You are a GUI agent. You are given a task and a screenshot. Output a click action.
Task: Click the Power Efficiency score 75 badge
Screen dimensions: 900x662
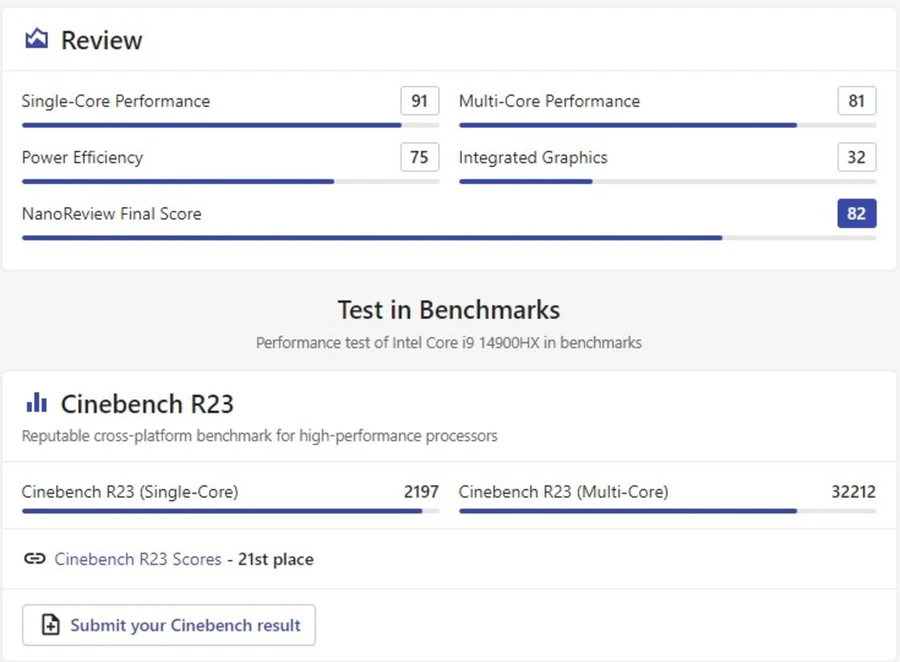[420, 157]
